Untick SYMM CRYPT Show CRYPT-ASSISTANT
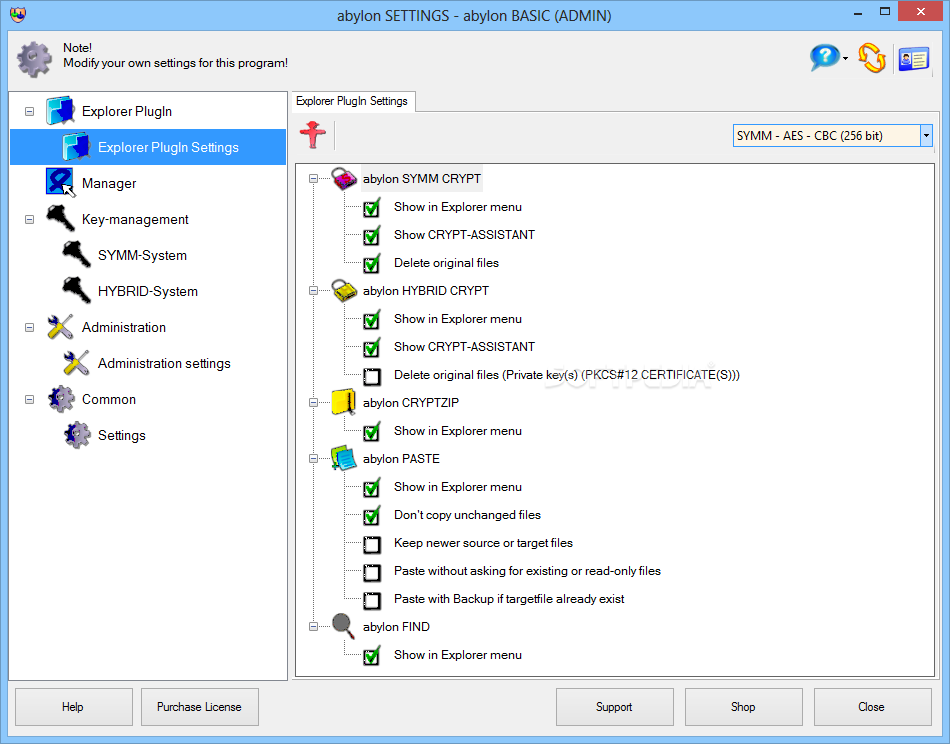This screenshot has height=744, width=950. 371,236
